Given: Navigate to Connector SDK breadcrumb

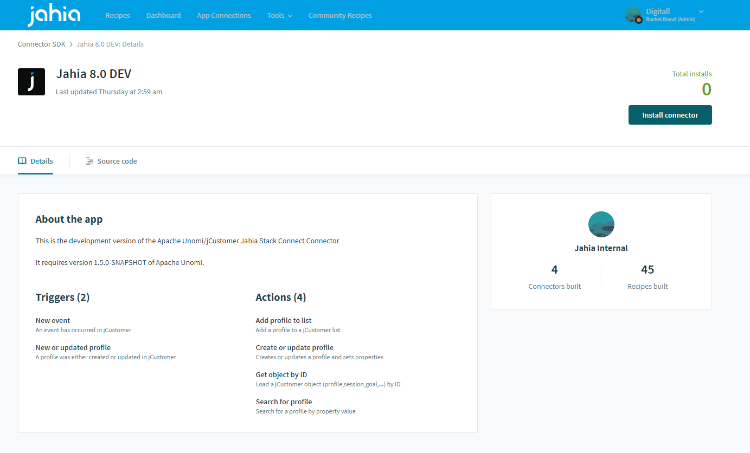Looking at the screenshot, I should tap(42, 44).
